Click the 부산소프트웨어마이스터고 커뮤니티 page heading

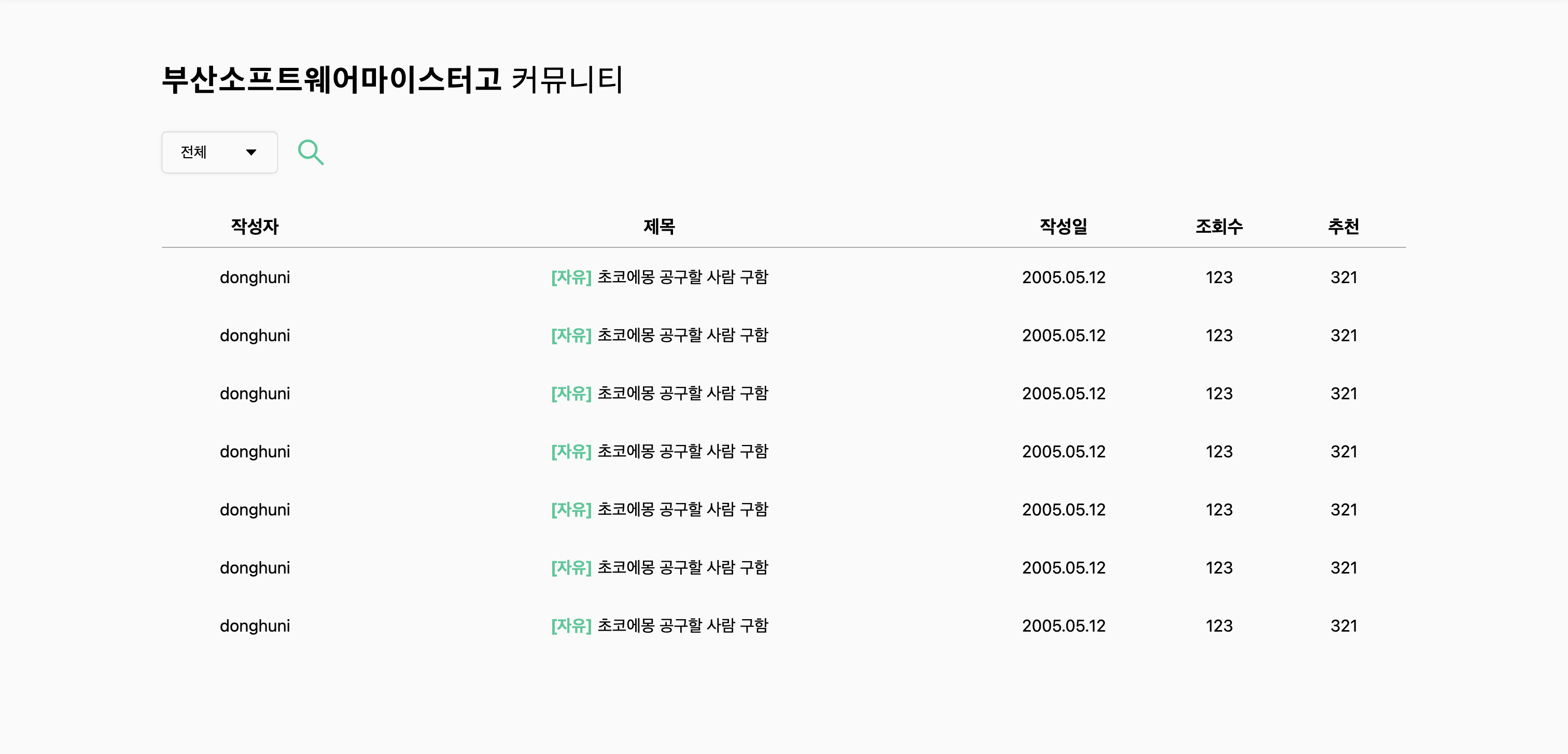click(392, 80)
